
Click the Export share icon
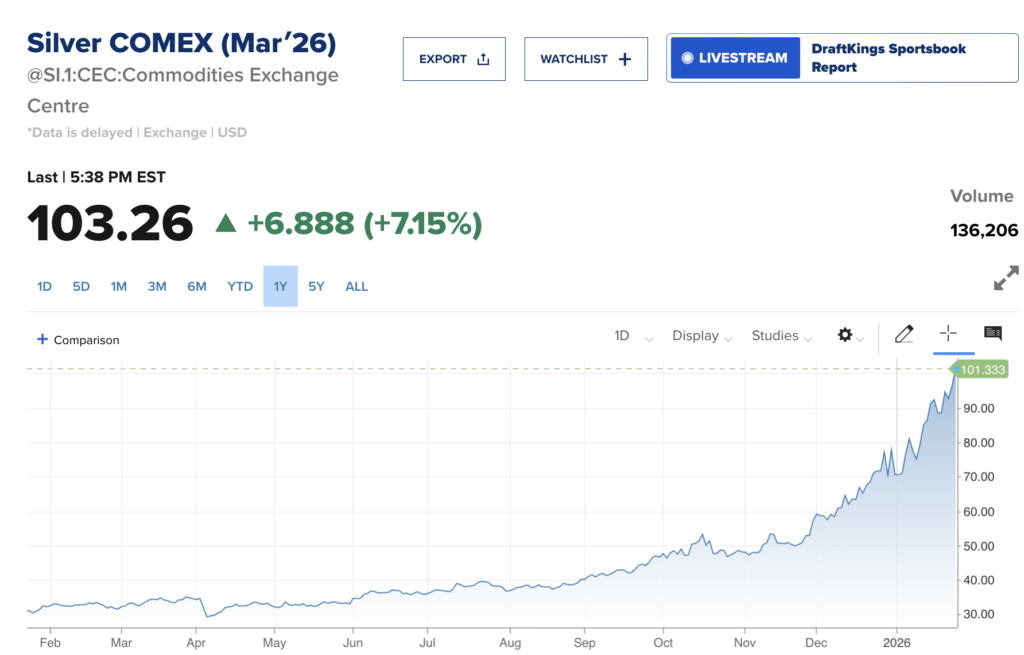[483, 59]
